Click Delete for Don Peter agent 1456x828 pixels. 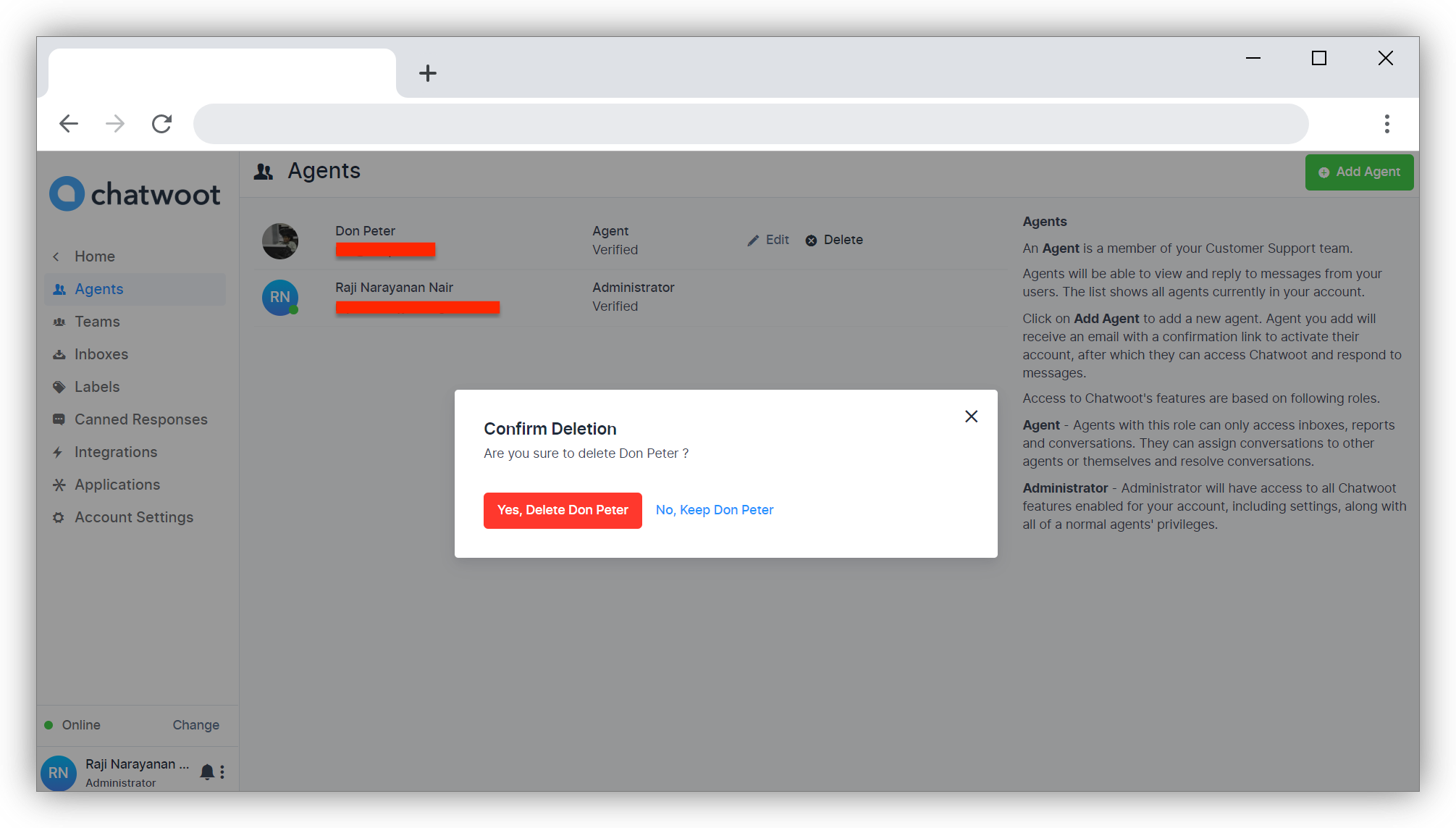pyautogui.click(x=835, y=240)
